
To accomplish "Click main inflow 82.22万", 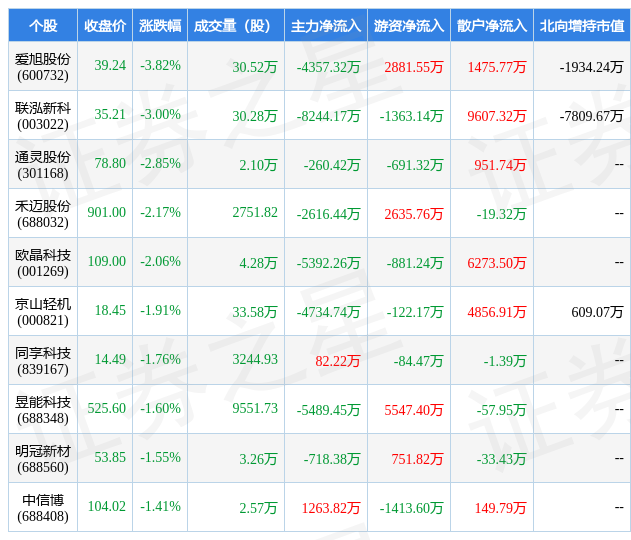I will (338, 361).
